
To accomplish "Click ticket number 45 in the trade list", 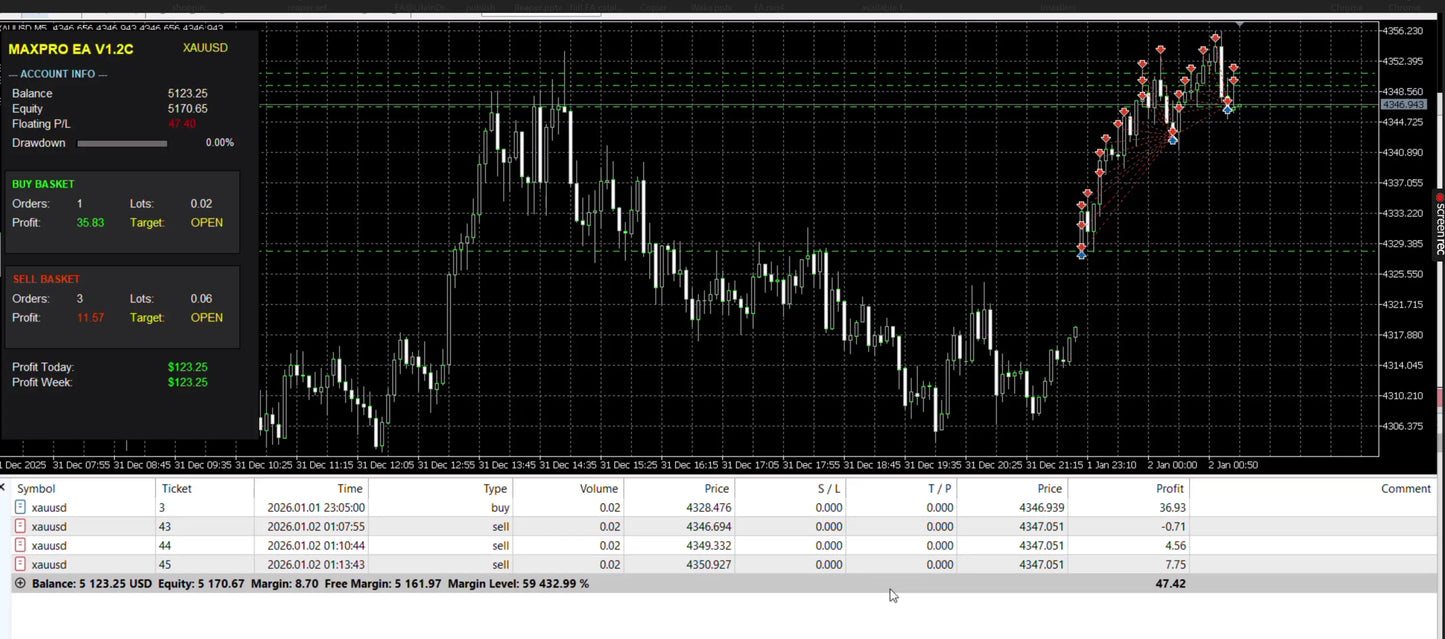I will [165, 564].
